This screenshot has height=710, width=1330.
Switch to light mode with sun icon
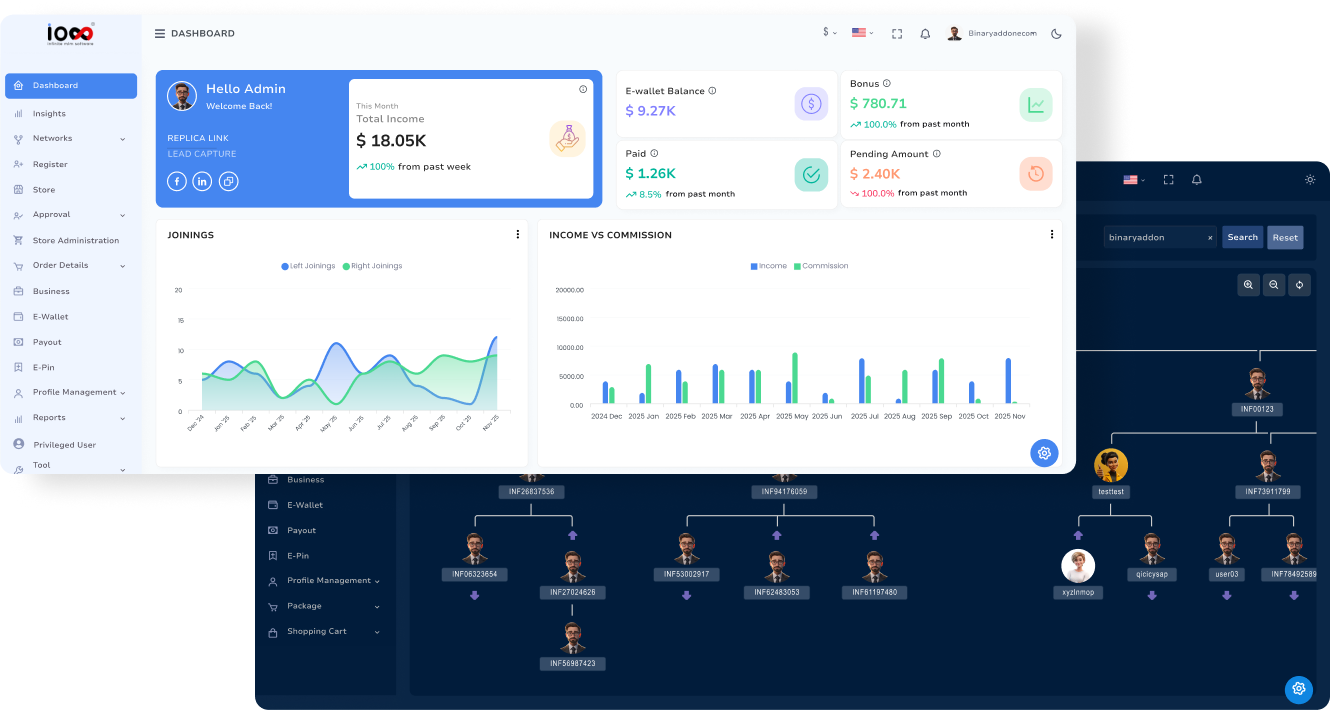(x=1310, y=180)
